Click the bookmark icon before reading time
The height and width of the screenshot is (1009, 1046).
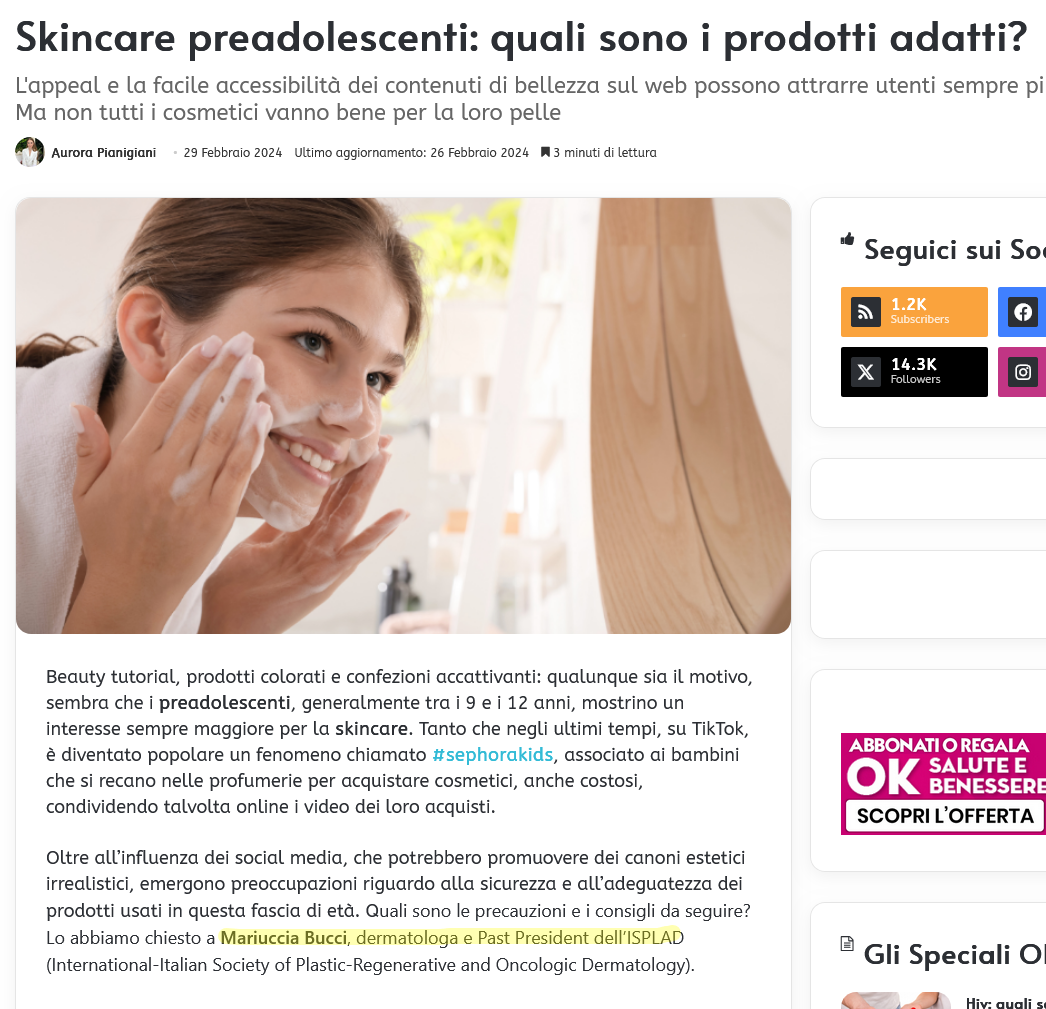coord(545,152)
